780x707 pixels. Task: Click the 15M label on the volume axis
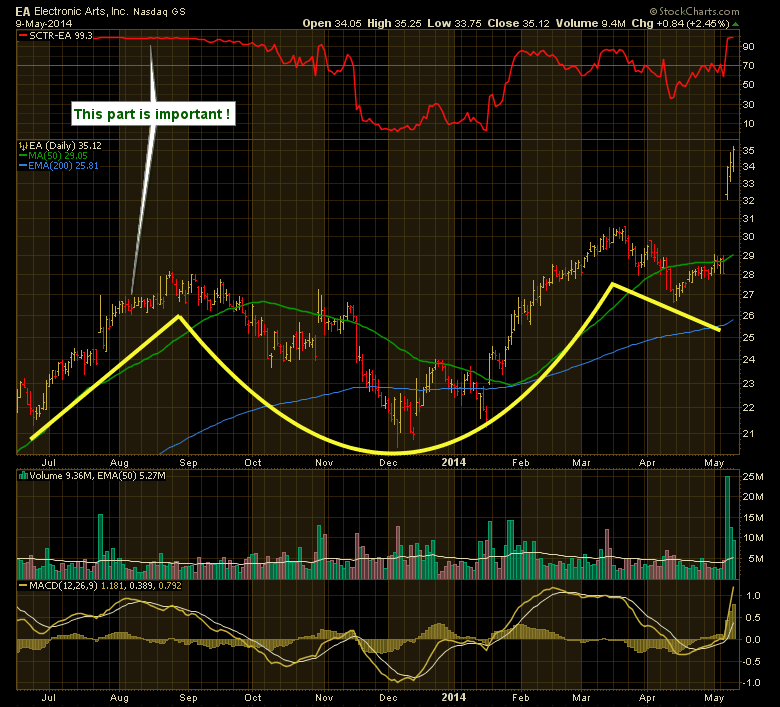point(753,518)
